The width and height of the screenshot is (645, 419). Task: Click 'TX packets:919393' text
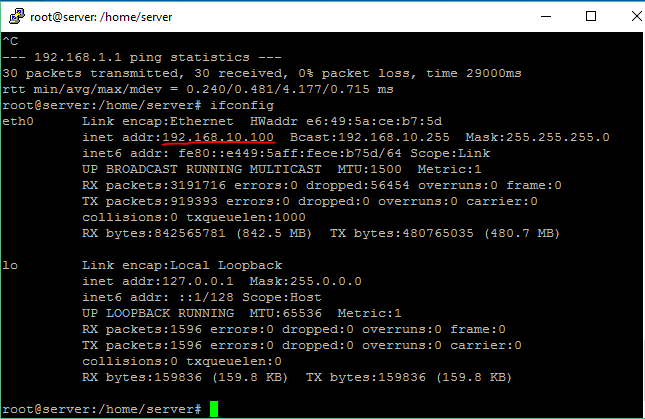pyautogui.click(x=150, y=201)
